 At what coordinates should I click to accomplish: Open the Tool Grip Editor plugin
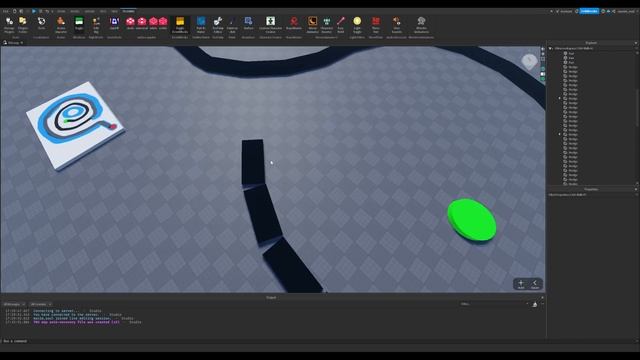click(x=218, y=24)
